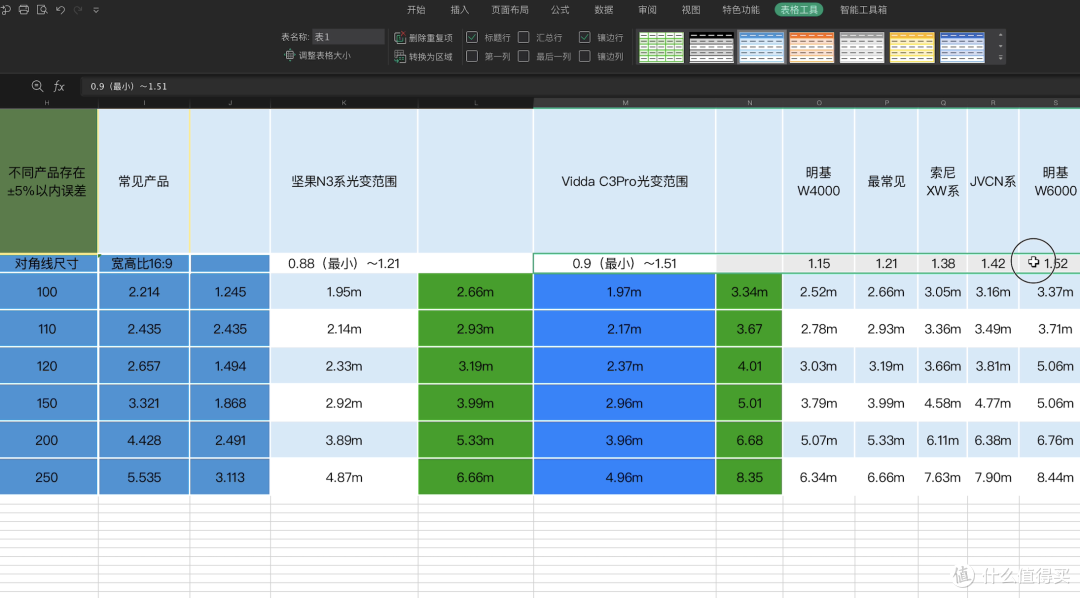The height and width of the screenshot is (598, 1080).
Task: Enable the 最后一列 last column checkbox
Action: point(523,56)
